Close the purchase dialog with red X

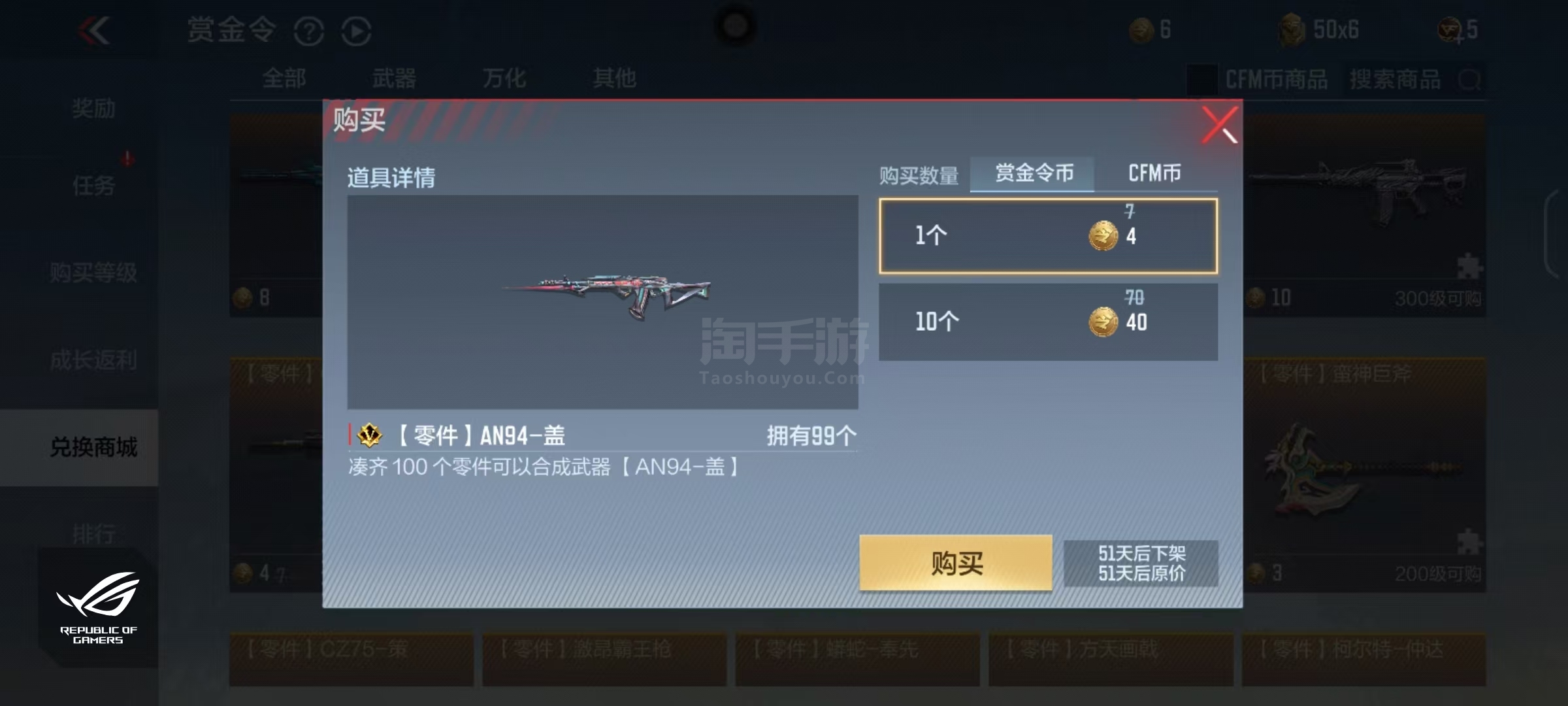(1220, 124)
